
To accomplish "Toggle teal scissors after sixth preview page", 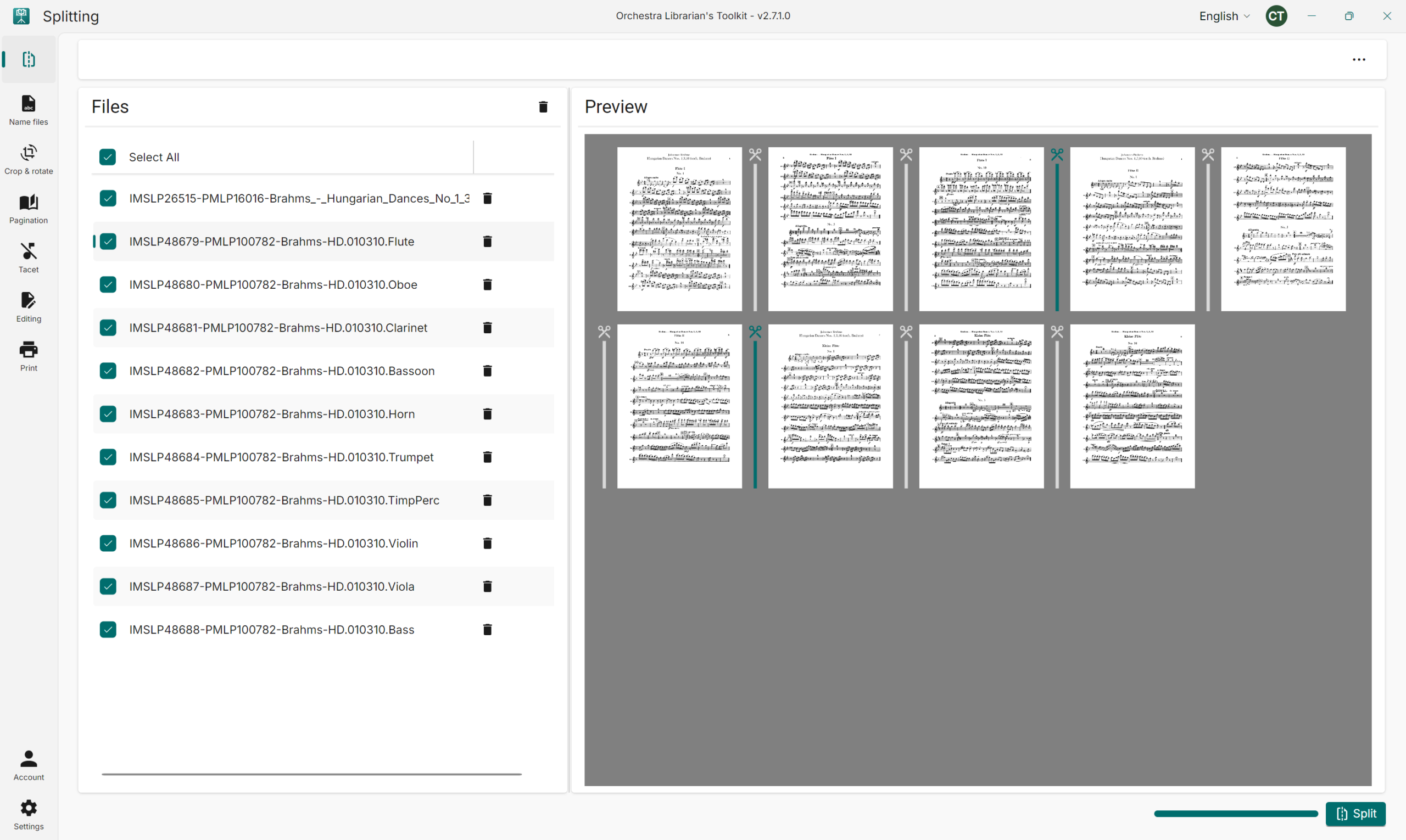I will 755,332.
